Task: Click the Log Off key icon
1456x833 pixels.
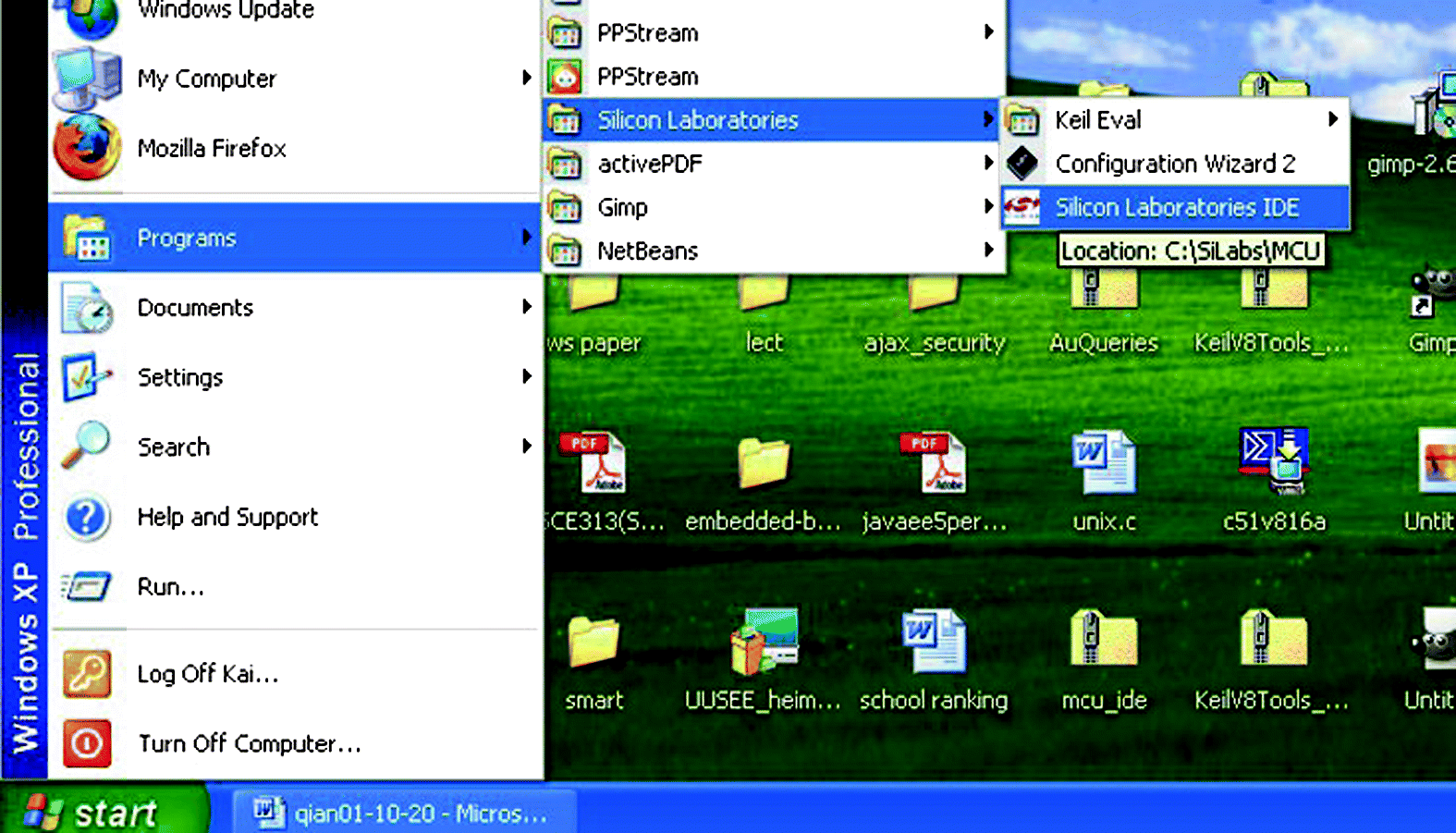Action: [87, 673]
